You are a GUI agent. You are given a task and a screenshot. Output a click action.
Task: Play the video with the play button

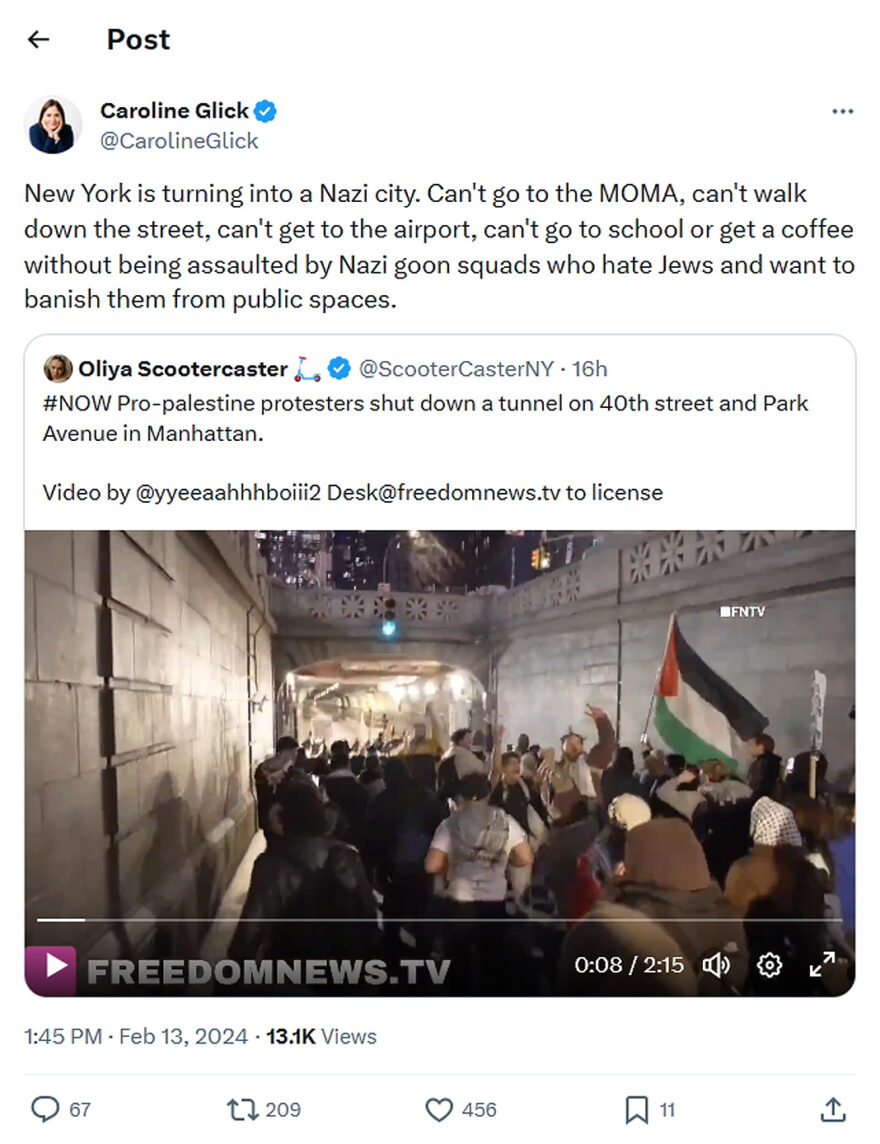[x=52, y=968]
